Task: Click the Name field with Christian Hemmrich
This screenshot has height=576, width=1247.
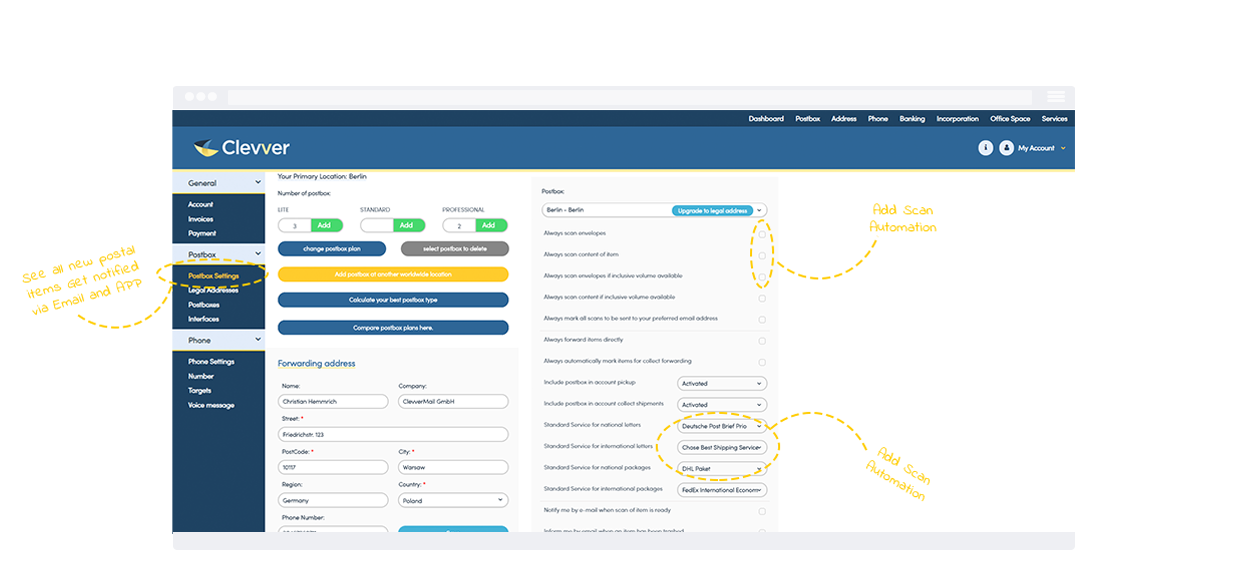Action: (333, 401)
